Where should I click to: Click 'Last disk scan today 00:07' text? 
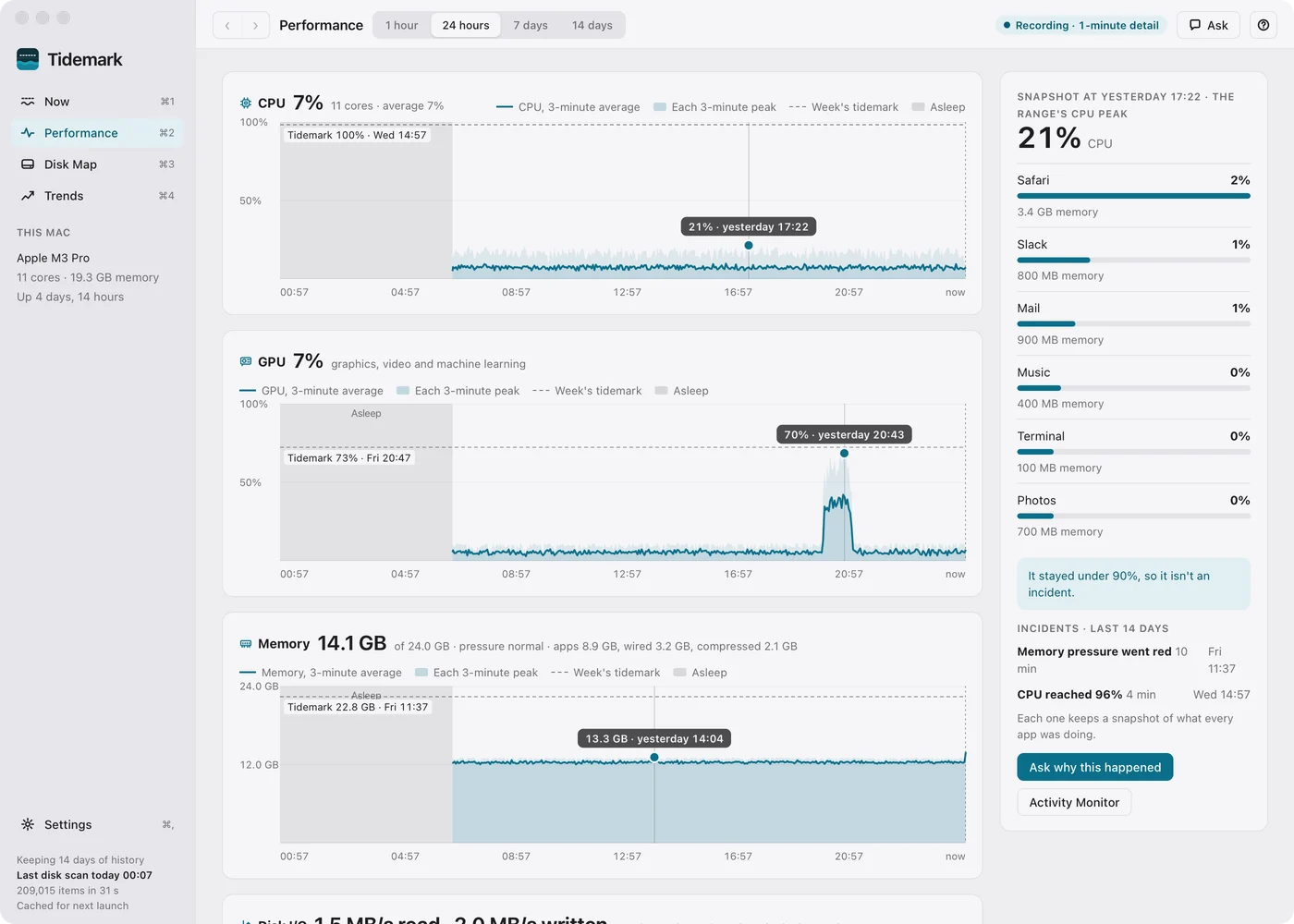[x=84, y=875]
